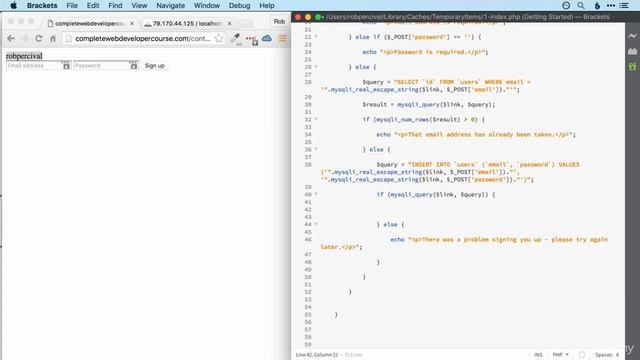Click the $result = mysqli_query line 30
This screenshot has height=360, width=640.
tap(429, 104)
